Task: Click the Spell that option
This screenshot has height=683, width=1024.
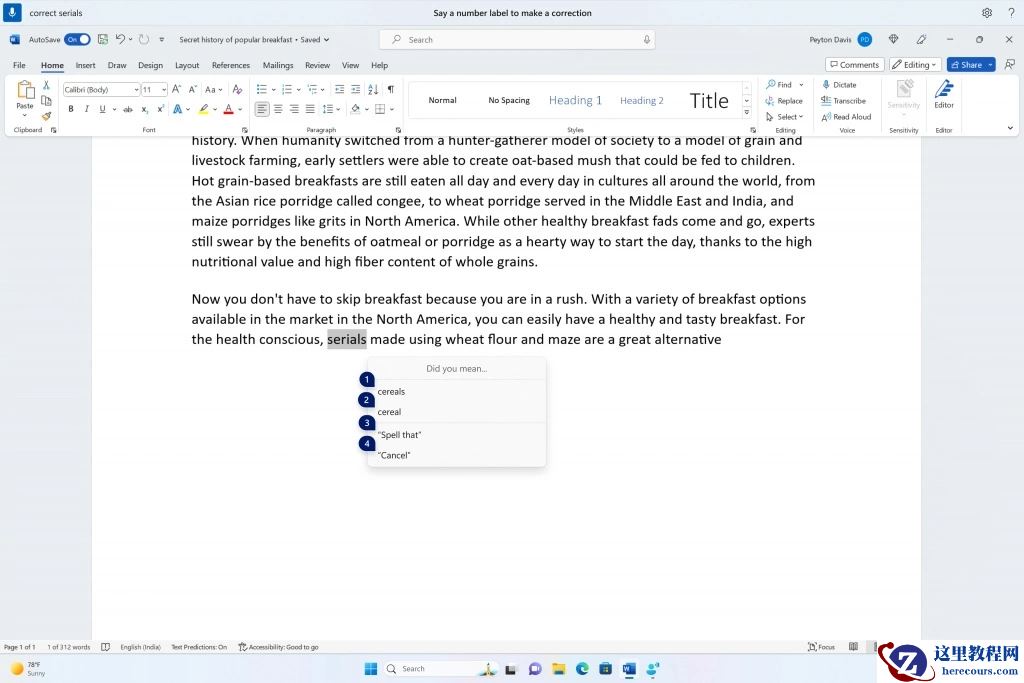Action: 400,434
